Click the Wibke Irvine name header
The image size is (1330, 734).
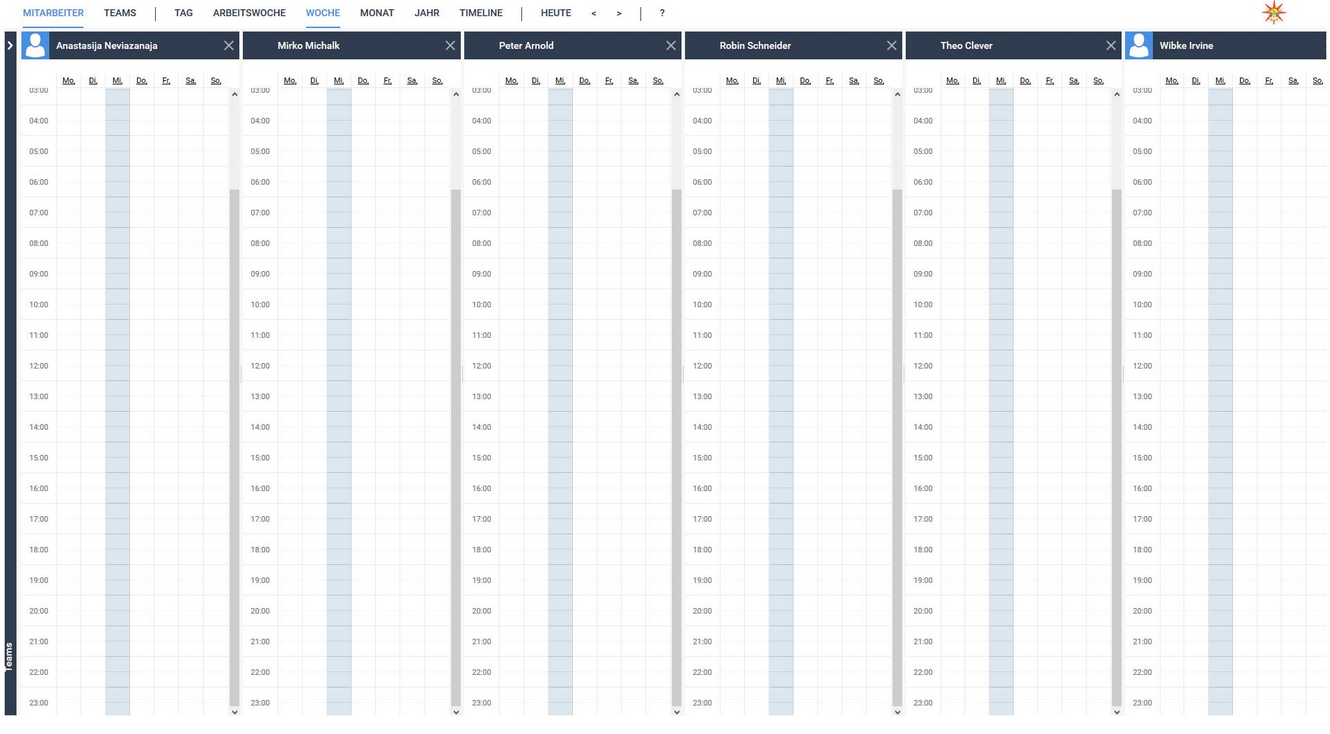click(x=1187, y=46)
